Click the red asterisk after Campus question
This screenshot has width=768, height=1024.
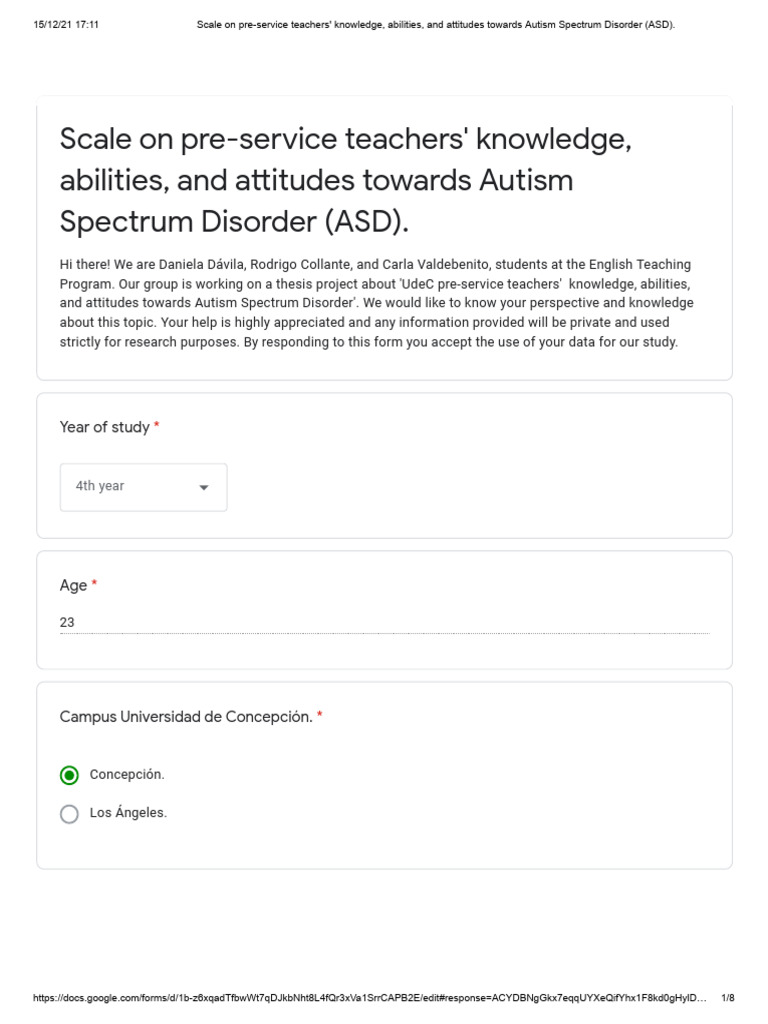pos(320,716)
